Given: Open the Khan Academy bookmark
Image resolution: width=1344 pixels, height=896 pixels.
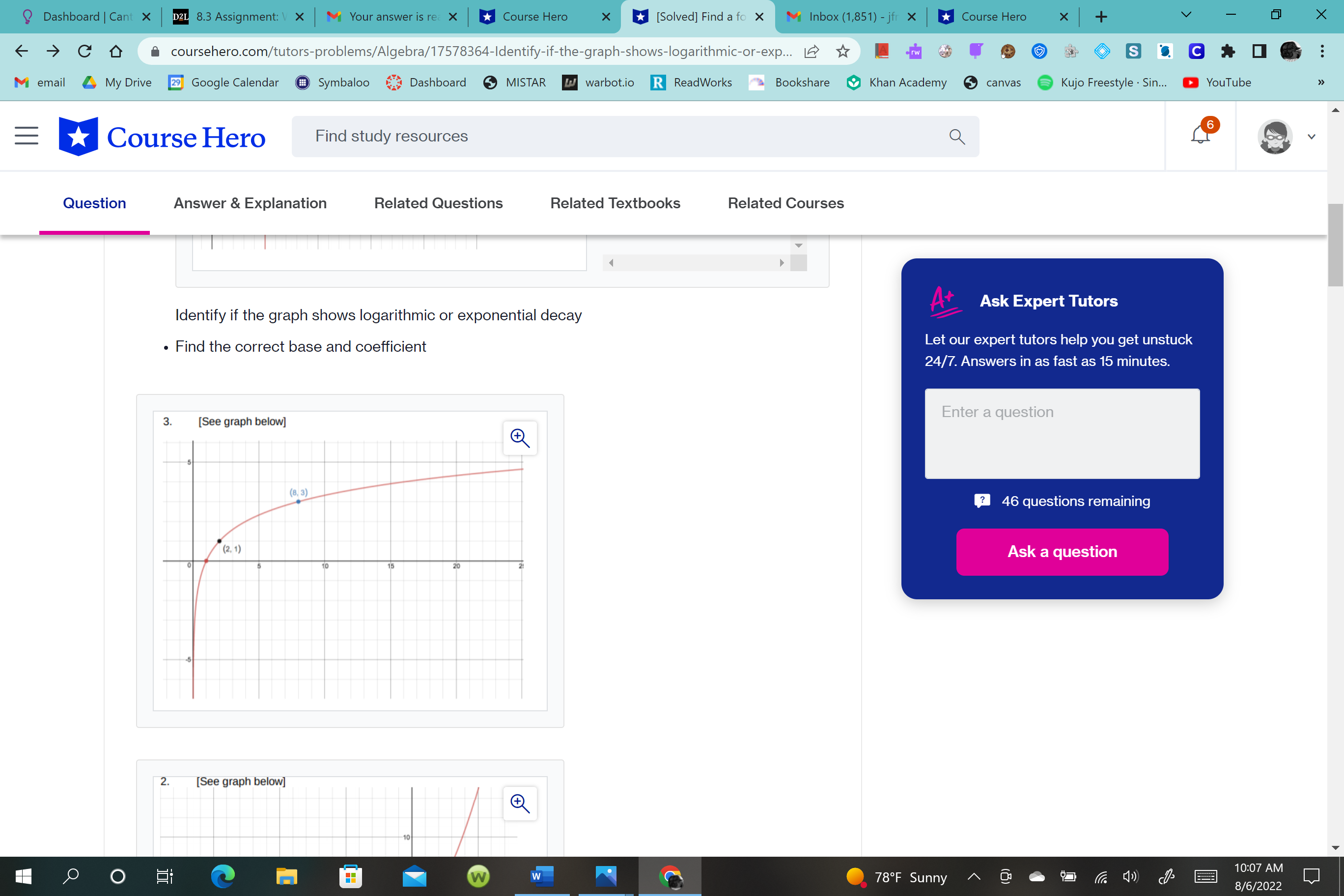Looking at the screenshot, I should coord(896,83).
